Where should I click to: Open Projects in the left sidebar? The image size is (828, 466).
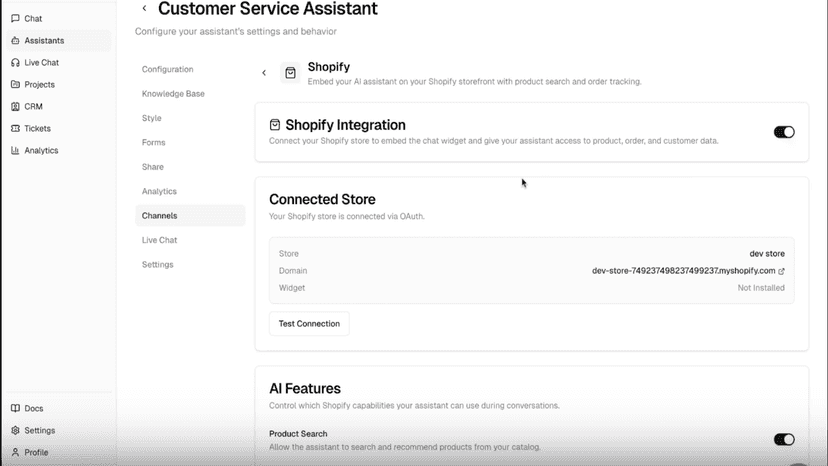(x=57, y=85)
